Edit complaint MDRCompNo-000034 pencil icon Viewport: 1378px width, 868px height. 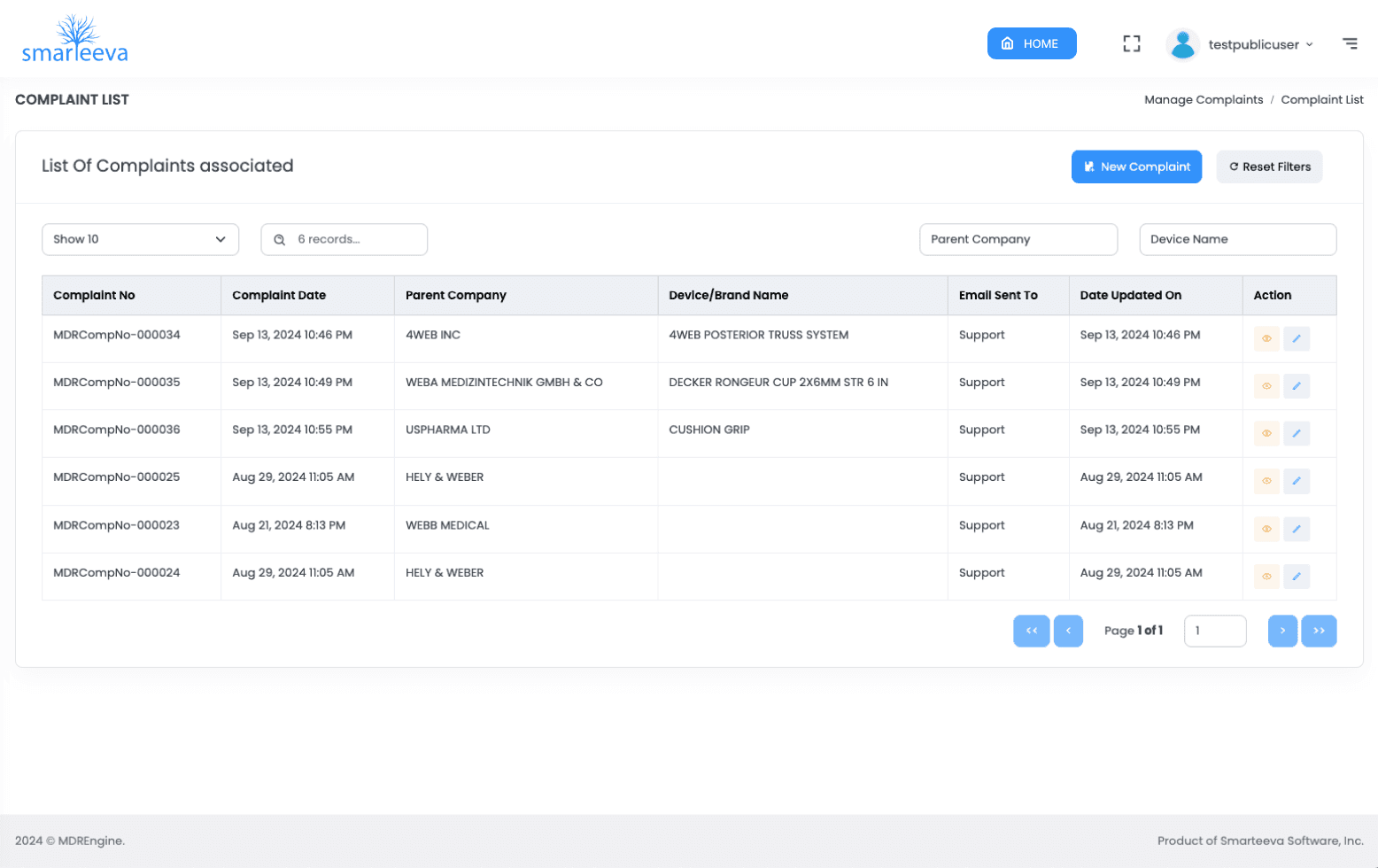click(x=1297, y=338)
